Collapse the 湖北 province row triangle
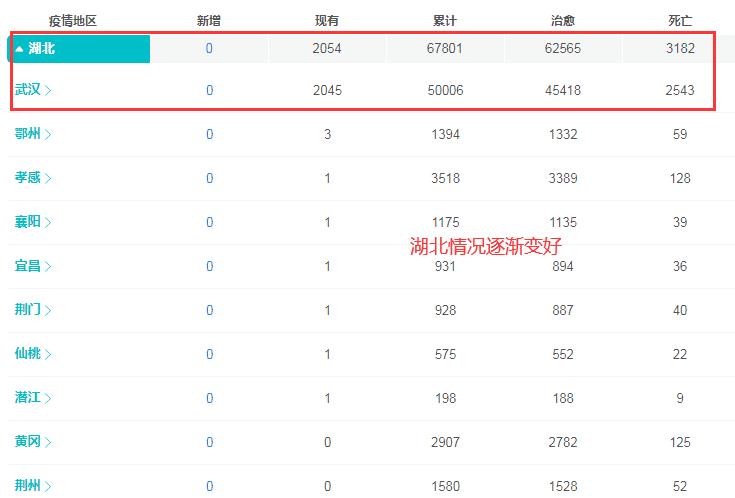Image resolution: width=735 pixels, height=498 pixels. click(19, 49)
